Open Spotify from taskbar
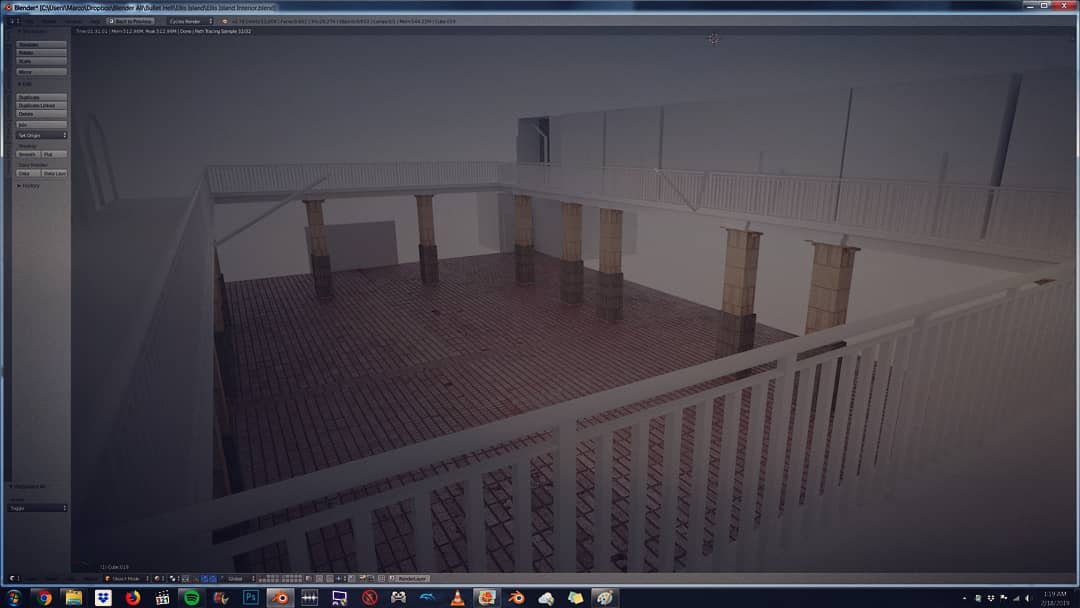This screenshot has width=1080, height=608. (191, 598)
